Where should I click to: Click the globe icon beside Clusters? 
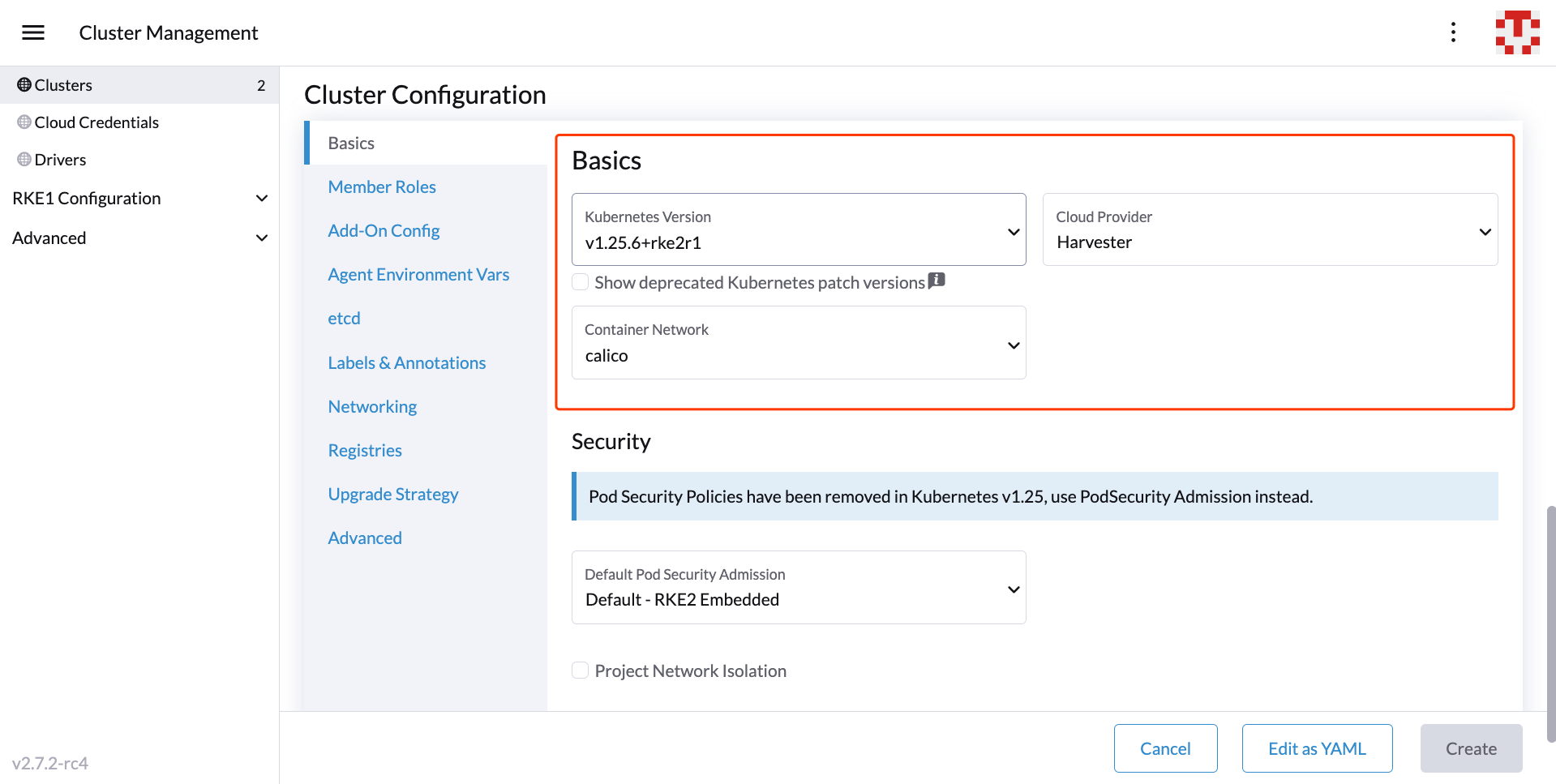click(x=23, y=84)
